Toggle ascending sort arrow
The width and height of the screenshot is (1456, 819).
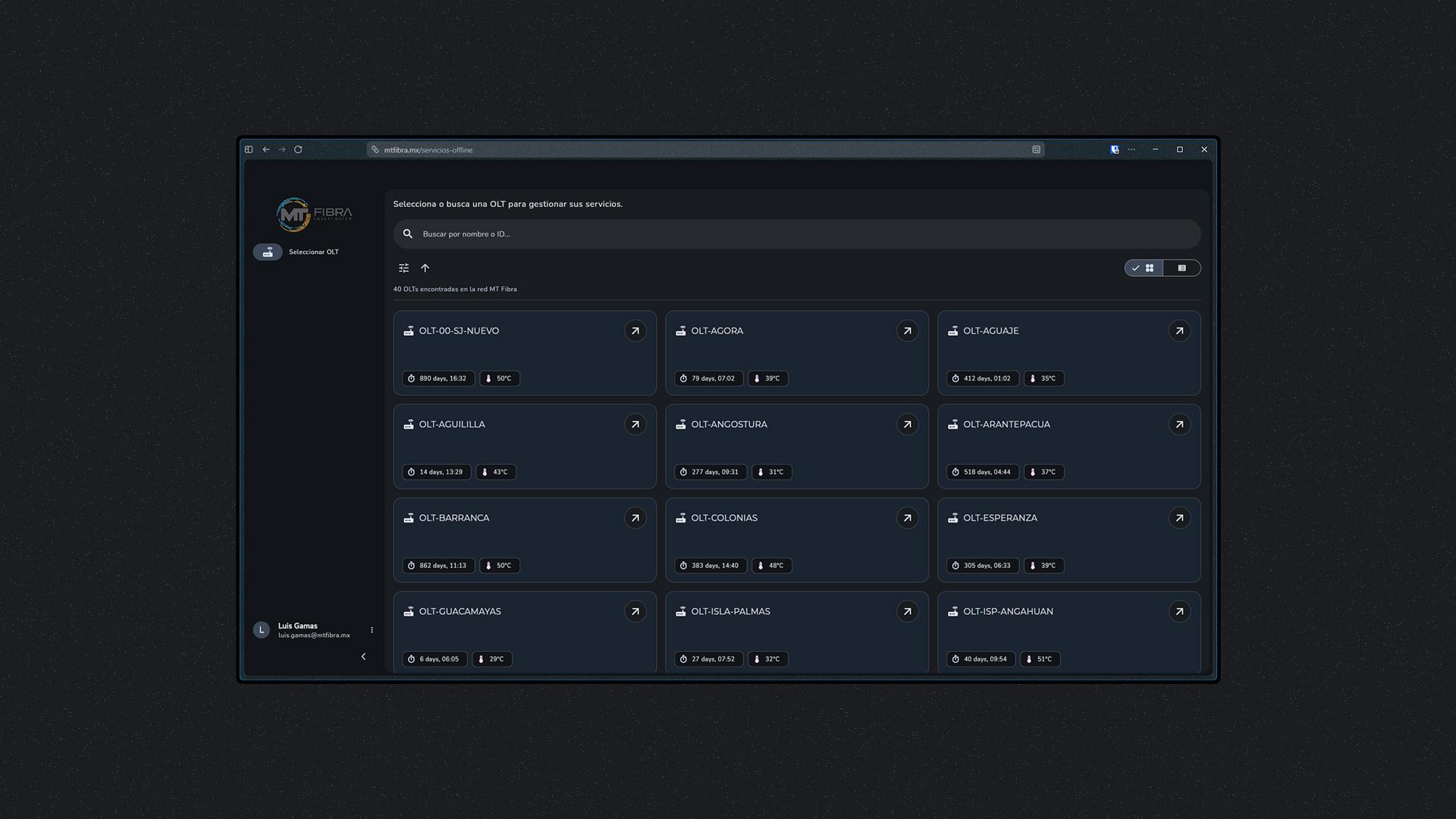pos(425,268)
